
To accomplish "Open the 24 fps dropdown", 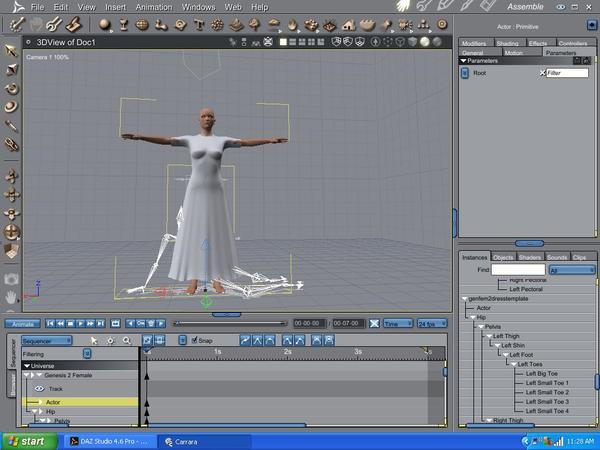I will (431, 323).
